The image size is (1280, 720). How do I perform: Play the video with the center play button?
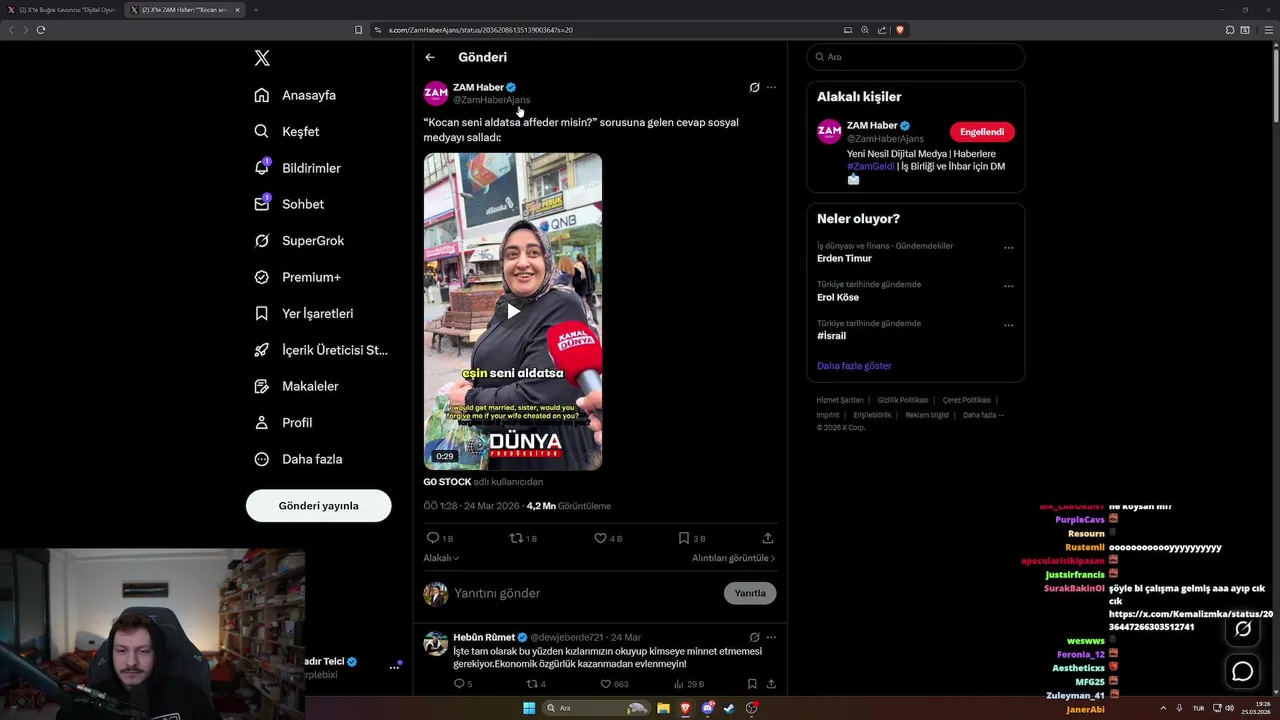coord(513,311)
